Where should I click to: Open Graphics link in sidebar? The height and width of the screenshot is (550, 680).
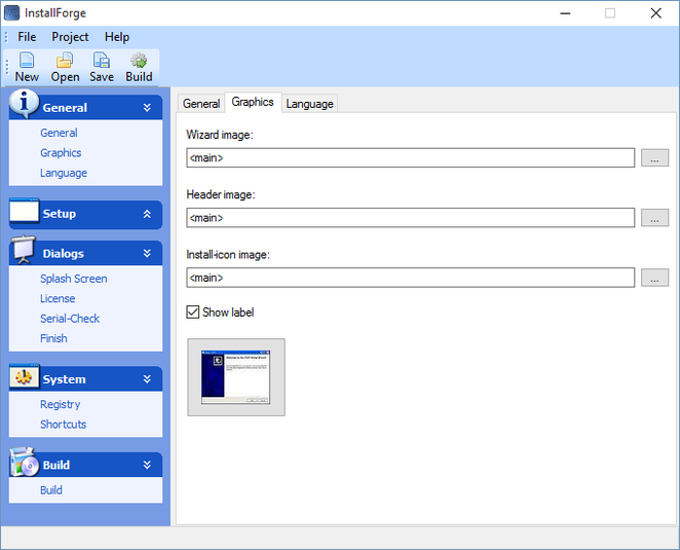(61, 153)
